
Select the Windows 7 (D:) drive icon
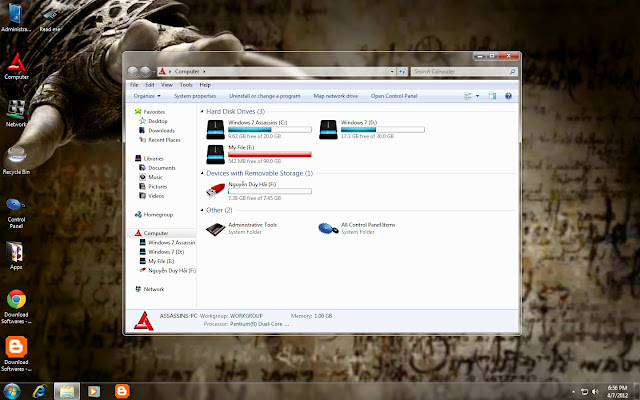point(328,129)
